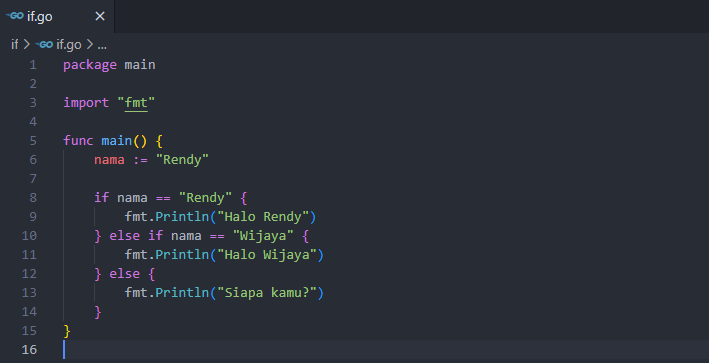Click the "Halo Rendy" string
The image size is (709, 363).
coord(263,217)
